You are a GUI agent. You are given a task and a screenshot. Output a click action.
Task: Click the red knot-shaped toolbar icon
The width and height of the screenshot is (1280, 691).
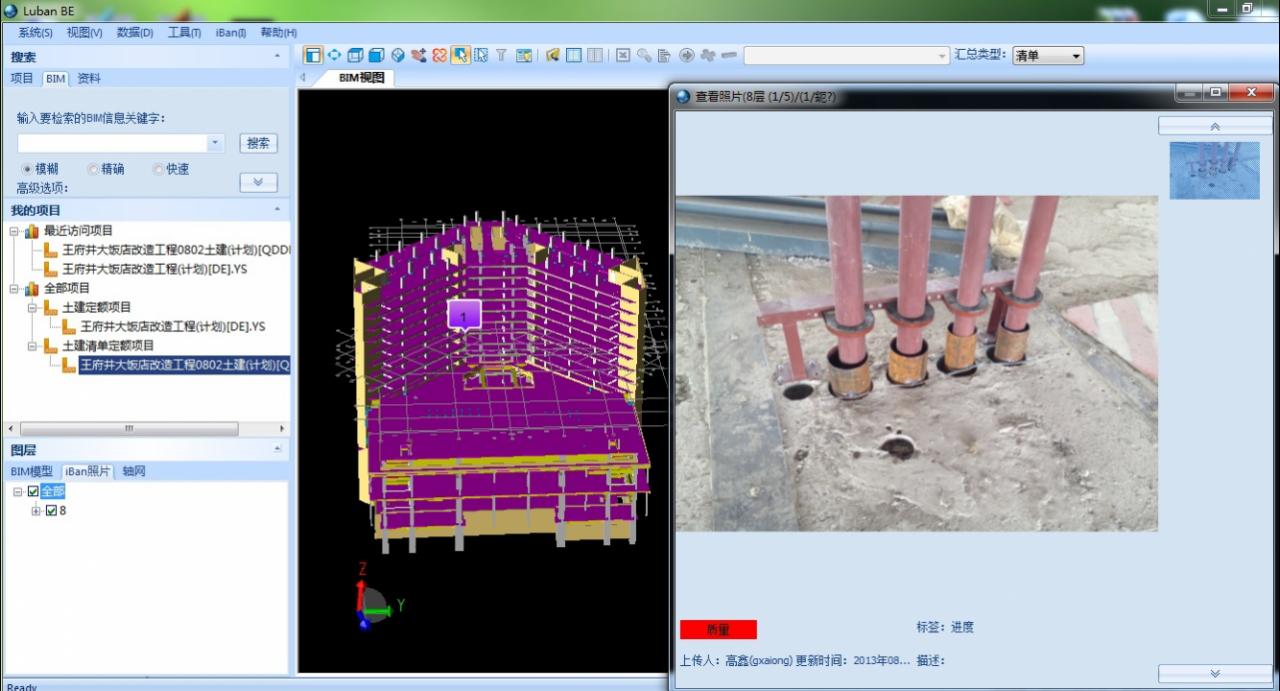[439, 55]
